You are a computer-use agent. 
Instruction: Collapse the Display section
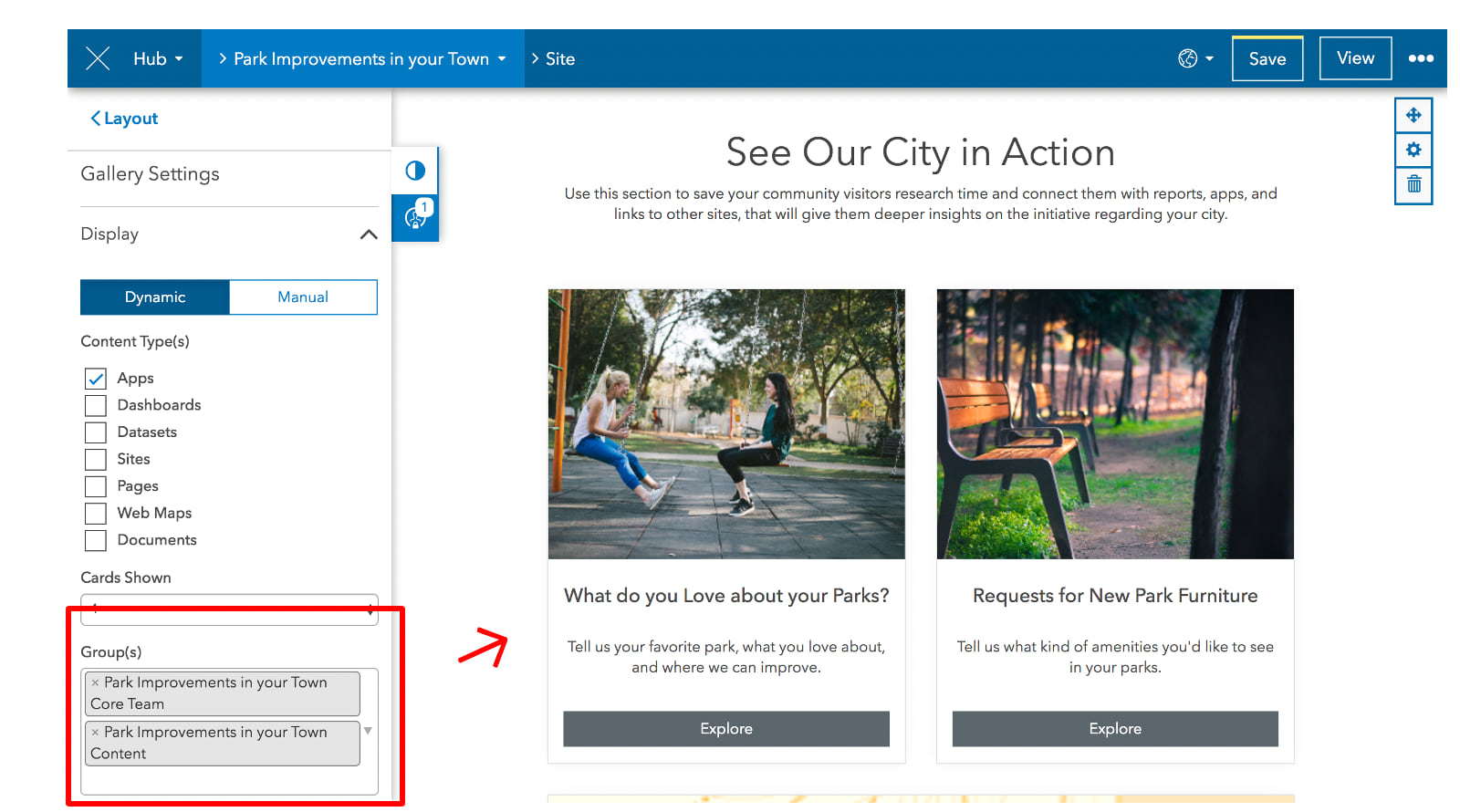[x=369, y=234]
